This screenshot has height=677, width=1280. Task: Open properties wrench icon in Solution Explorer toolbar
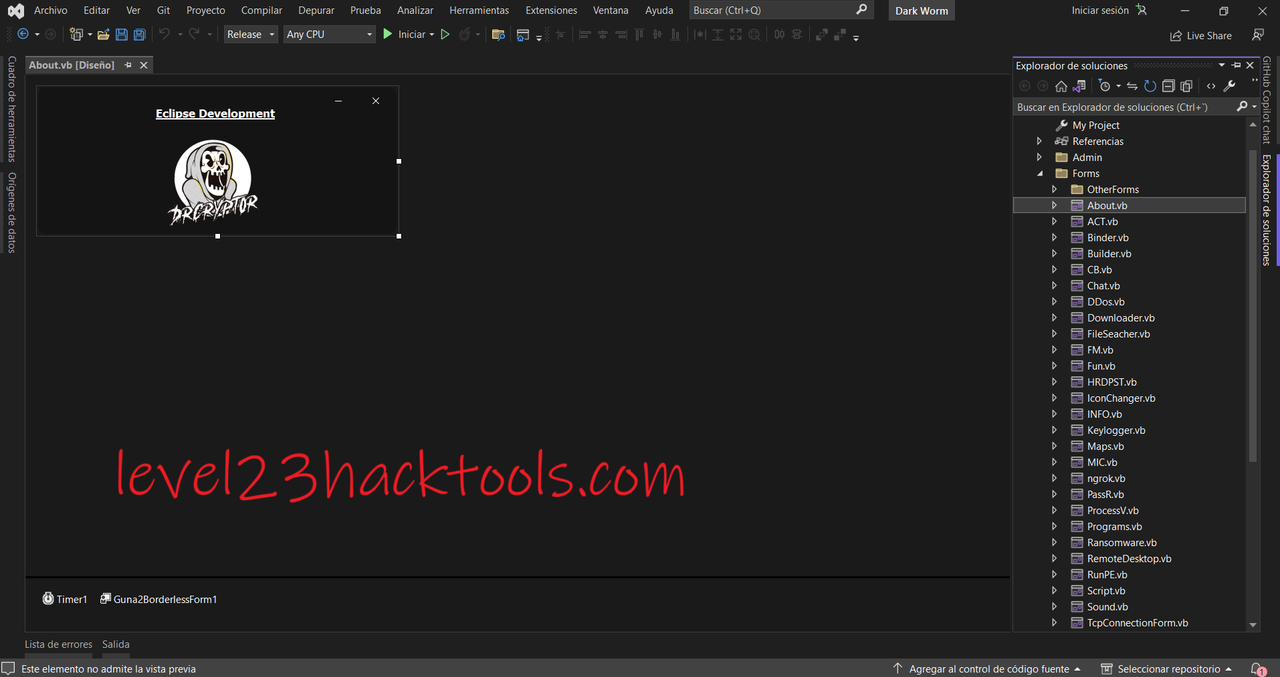(1229, 86)
